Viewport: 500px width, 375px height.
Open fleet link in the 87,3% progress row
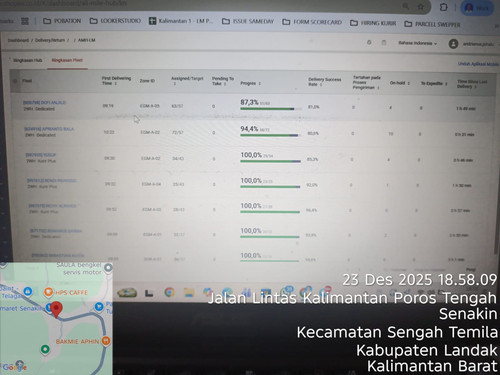click(44, 103)
